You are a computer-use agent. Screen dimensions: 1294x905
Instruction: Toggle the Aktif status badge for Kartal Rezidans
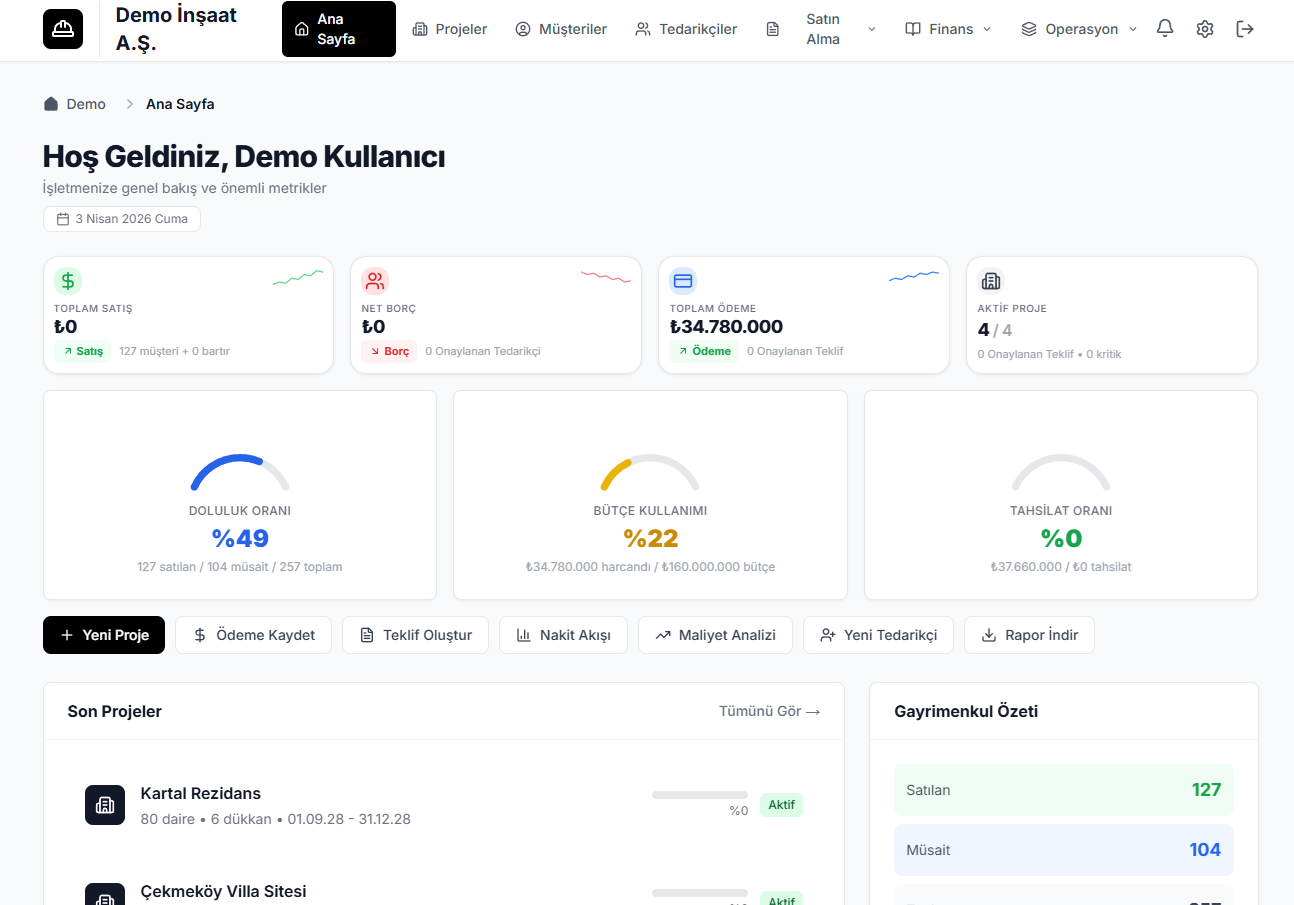pos(781,805)
